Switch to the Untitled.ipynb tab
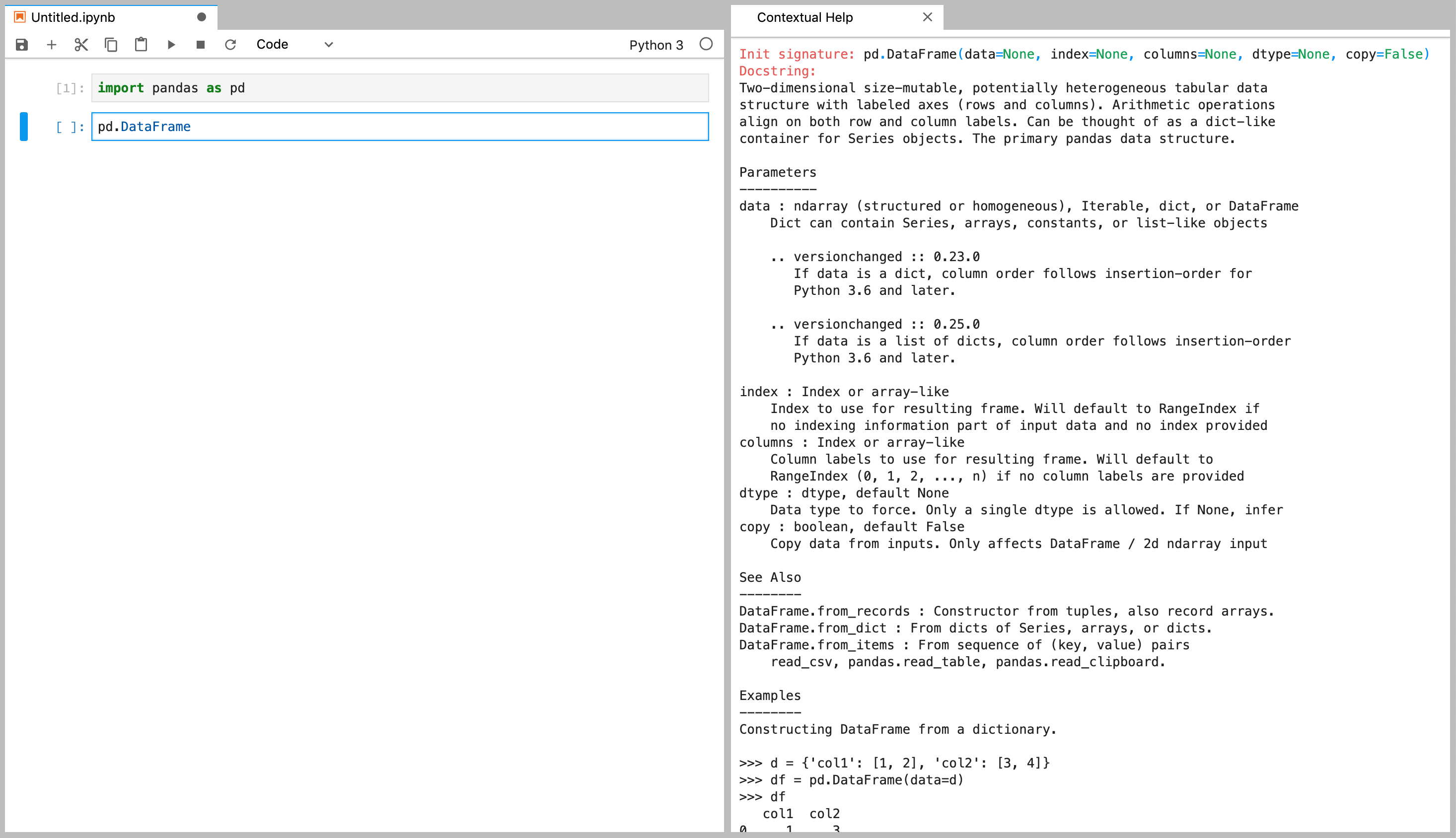 coord(73,17)
